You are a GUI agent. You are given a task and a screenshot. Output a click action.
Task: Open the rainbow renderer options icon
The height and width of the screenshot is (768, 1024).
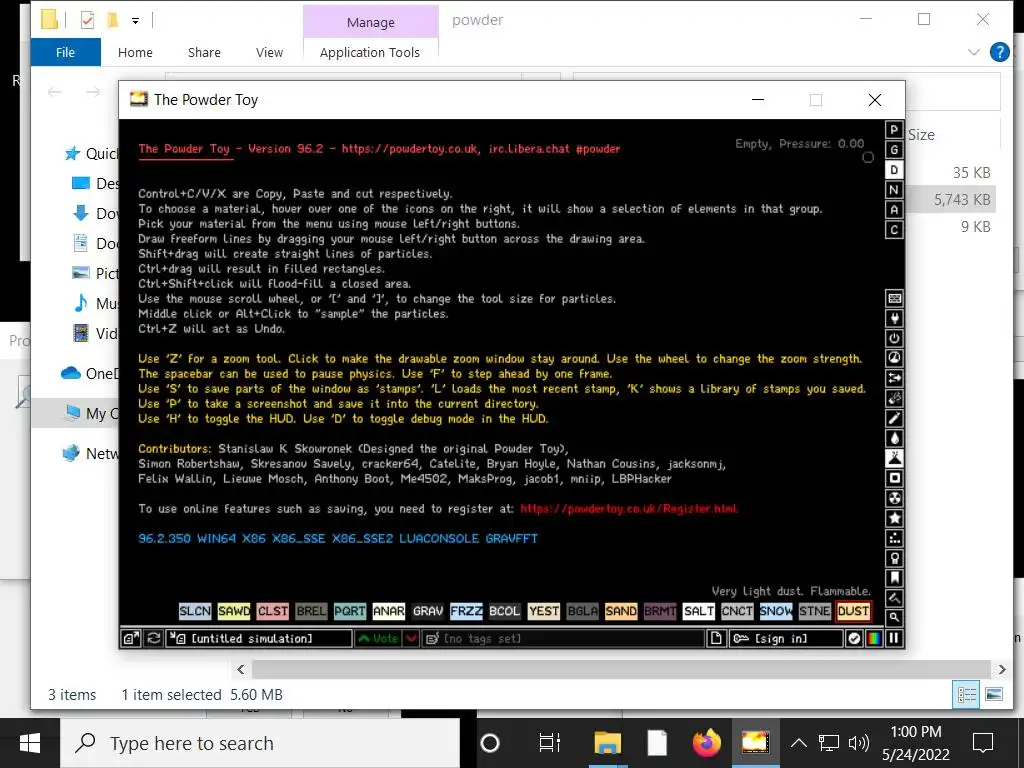pos(874,638)
